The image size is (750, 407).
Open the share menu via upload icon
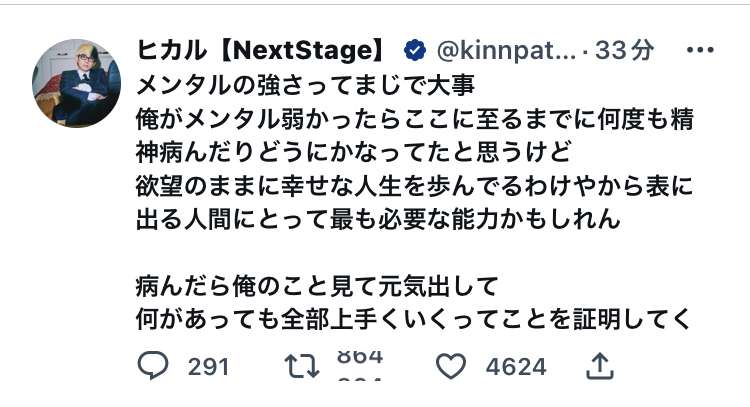coord(600,367)
